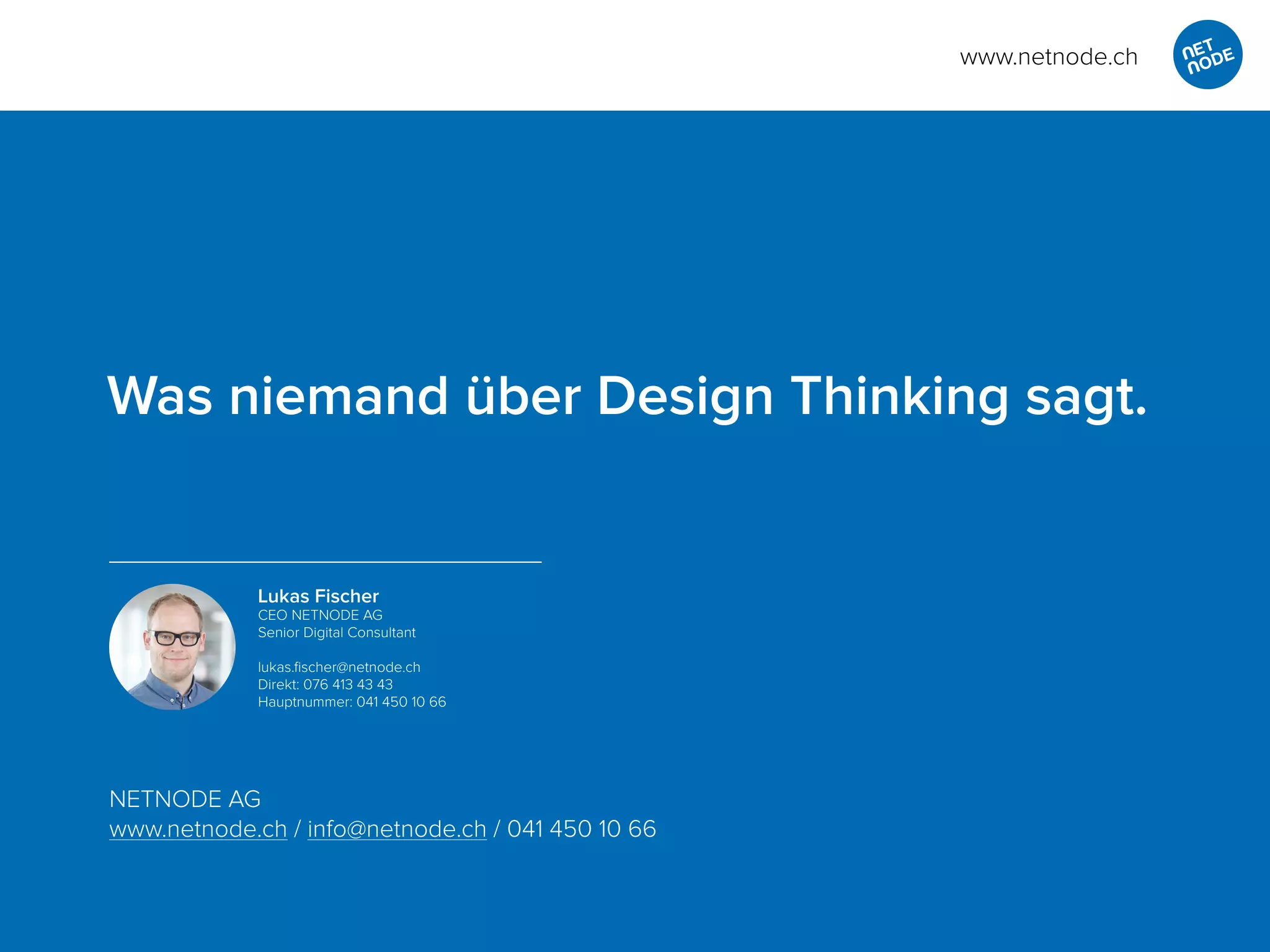Click www.netnode.ch in the white header
The image size is (1270, 952).
click(x=1049, y=57)
